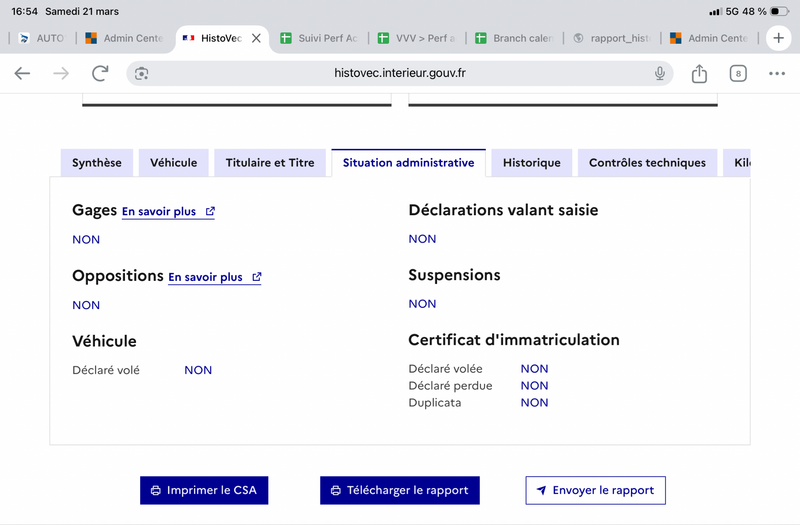Open the browser three-dots menu
Image resolution: width=800 pixels, height=525 pixels.
coord(777,73)
